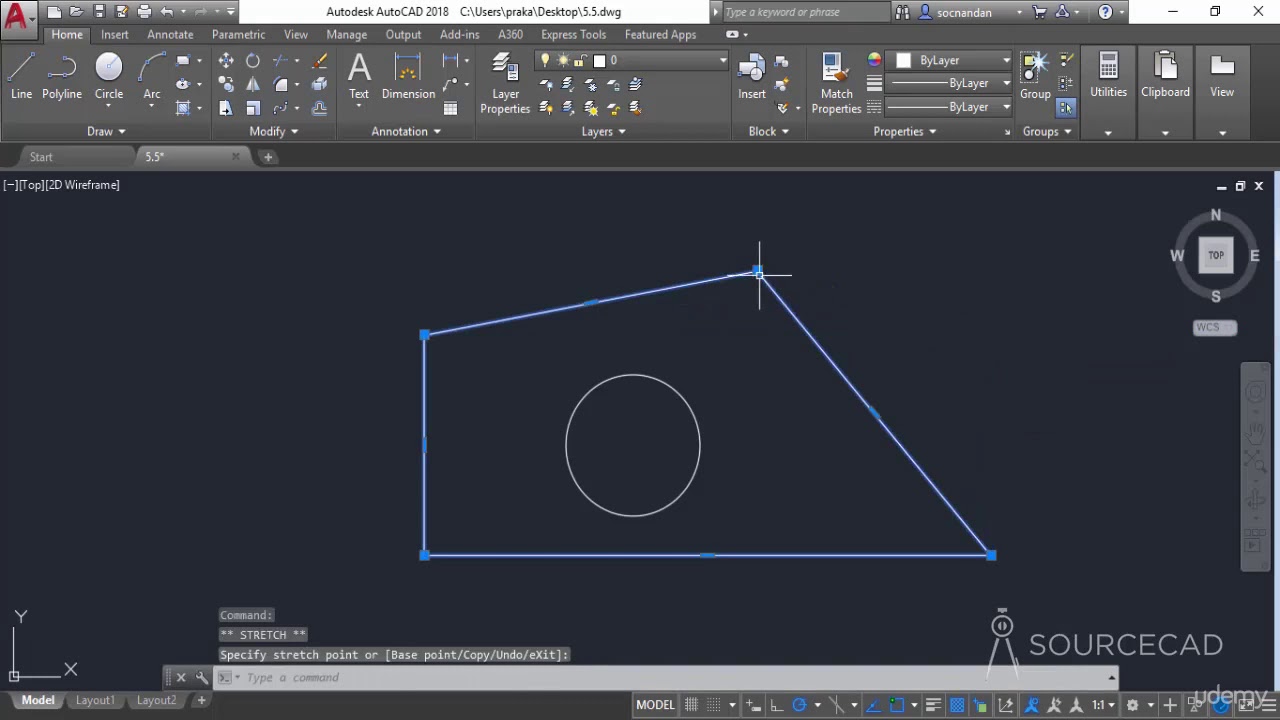Screen dimensions: 1280x720
Task: Expand the Modify panel
Action: [x=274, y=131]
